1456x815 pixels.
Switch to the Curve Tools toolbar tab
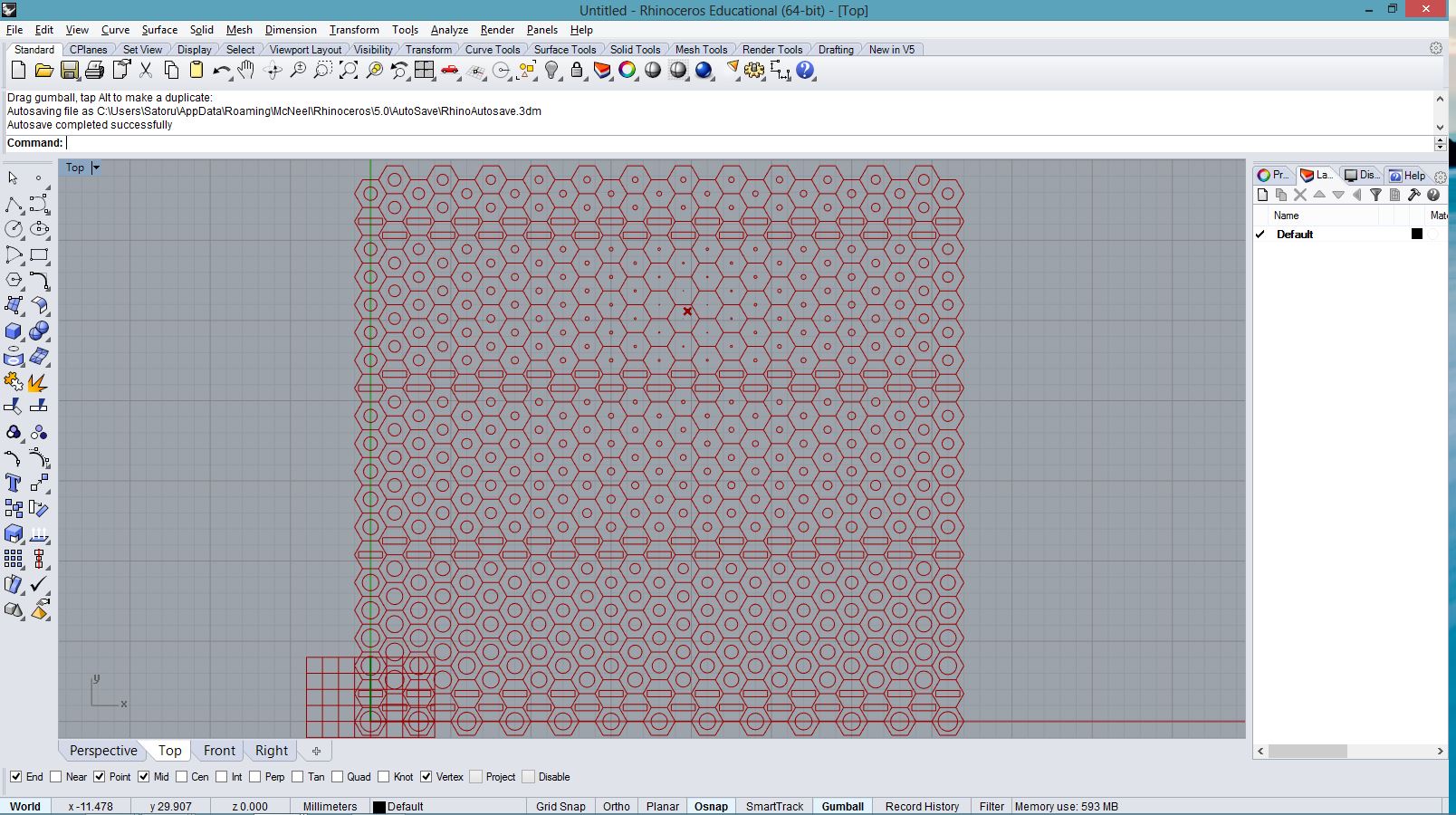(x=492, y=50)
